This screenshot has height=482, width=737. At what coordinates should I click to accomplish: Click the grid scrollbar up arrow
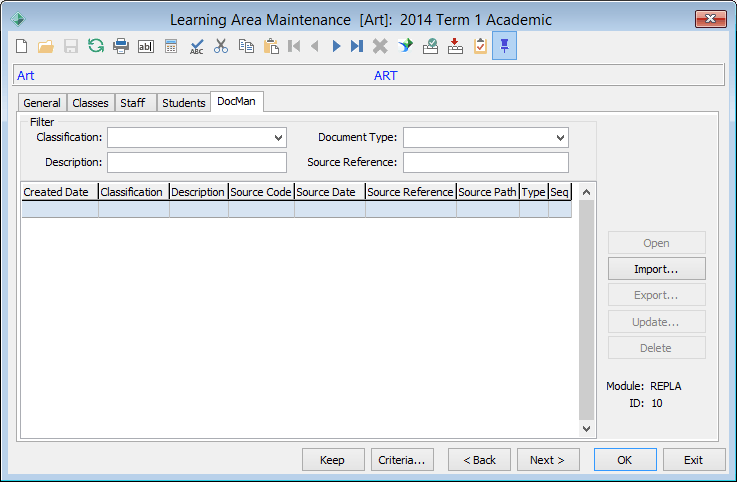click(x=586, y=192)
